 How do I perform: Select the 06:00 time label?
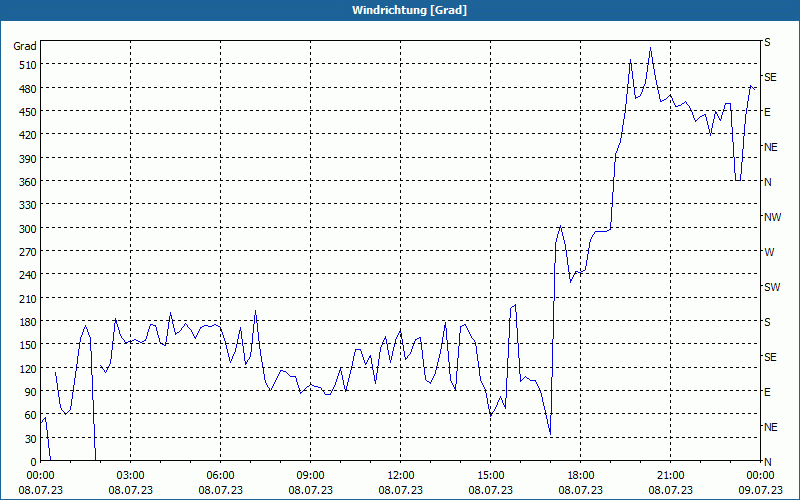coord(220,476)
